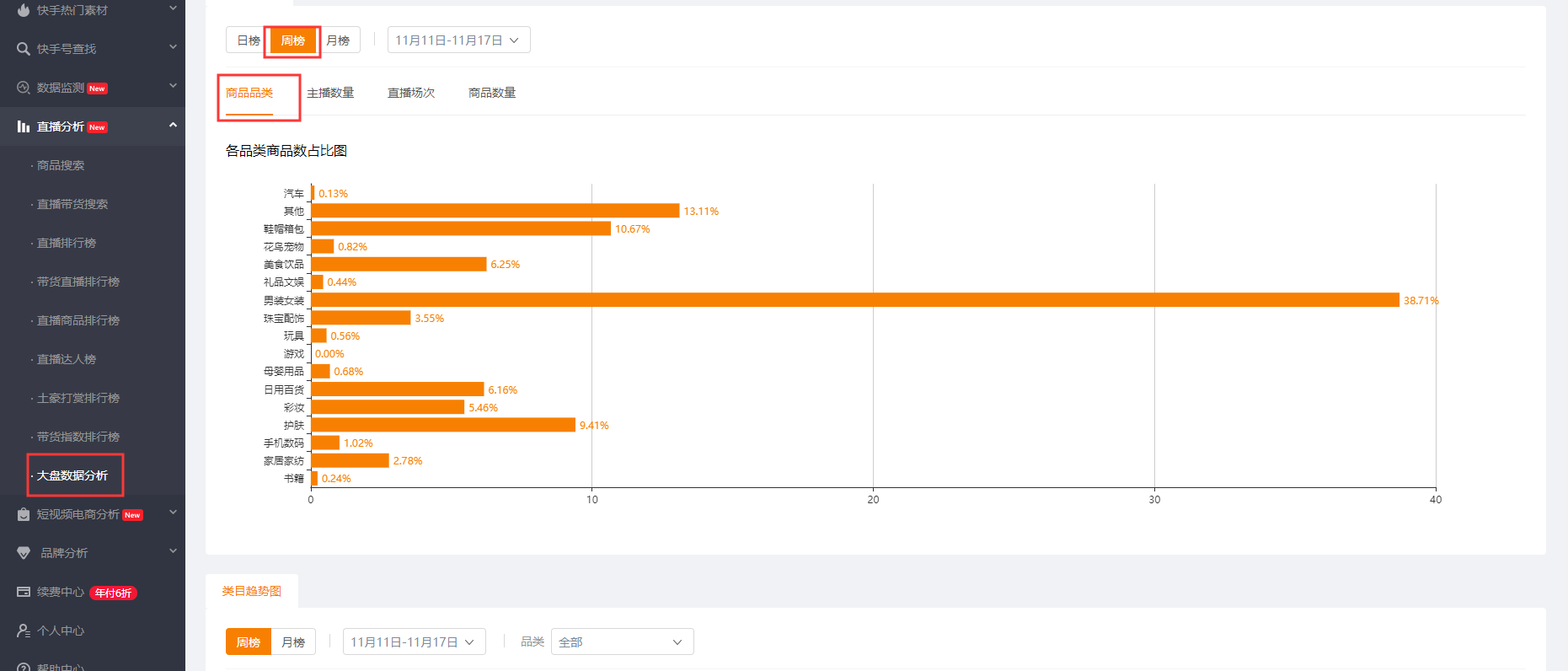This screenshot has width=1568, height=671.
Task: Click the magnifier icon beside 快手号查找
Action: (24, 49)
